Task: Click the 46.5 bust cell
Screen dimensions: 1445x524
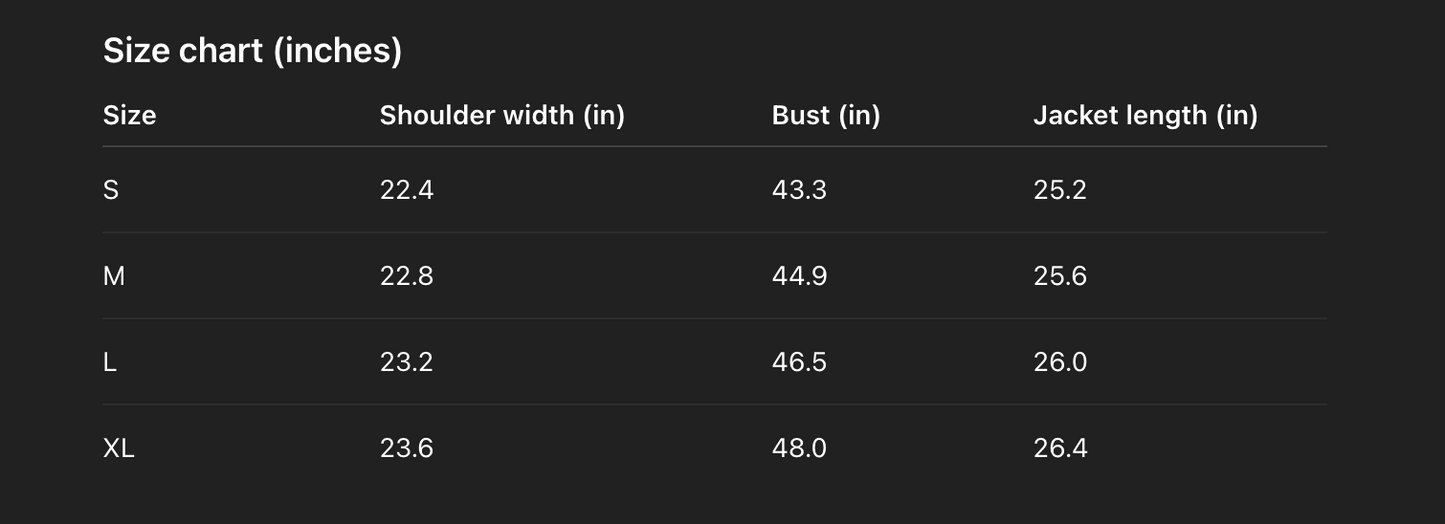Action: pyautogui.click(x=799, y=362)
